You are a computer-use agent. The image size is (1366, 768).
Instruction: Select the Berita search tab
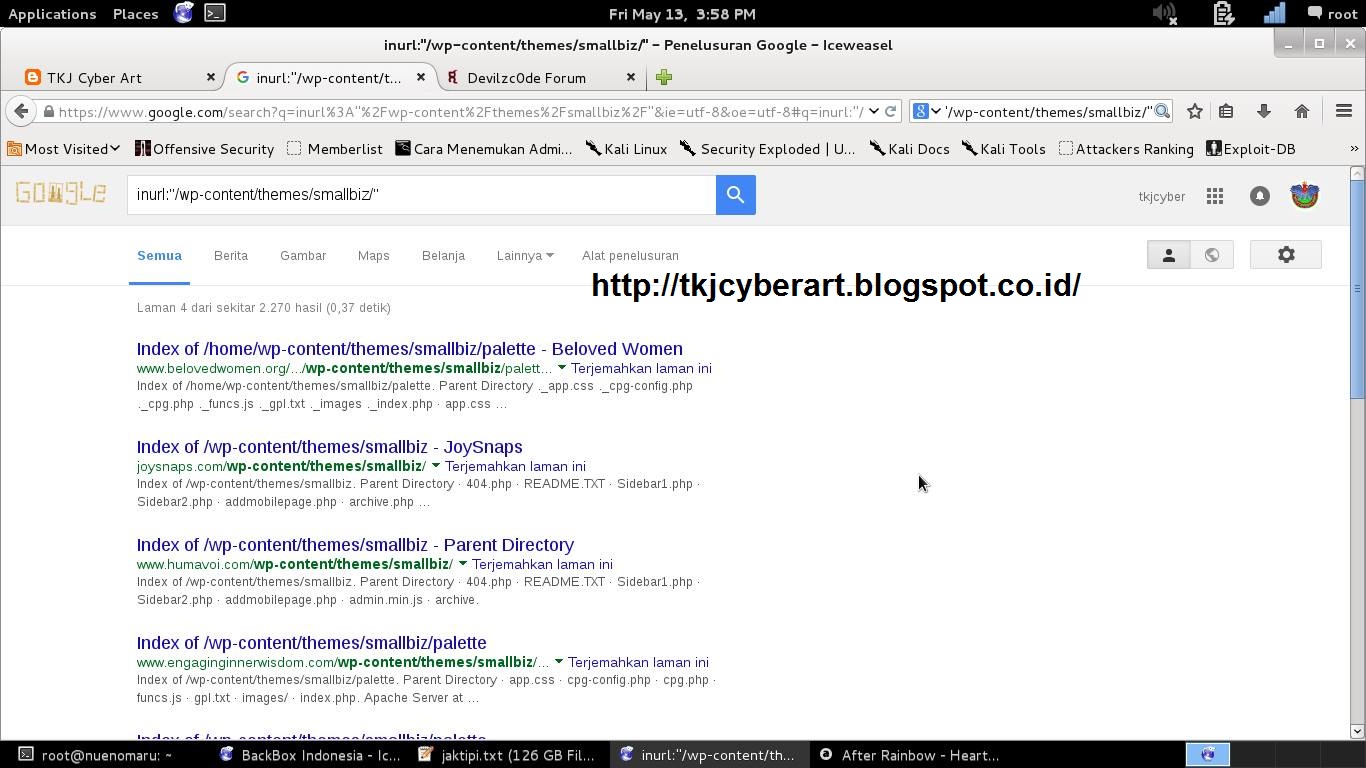point(231,256)
